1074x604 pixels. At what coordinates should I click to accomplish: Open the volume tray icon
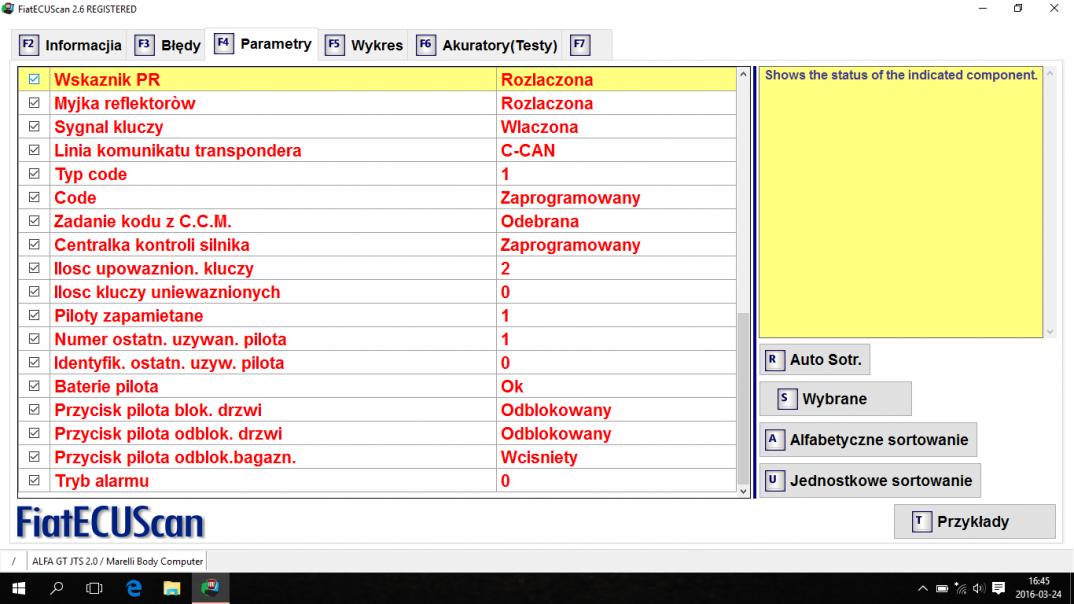[979, 588]
